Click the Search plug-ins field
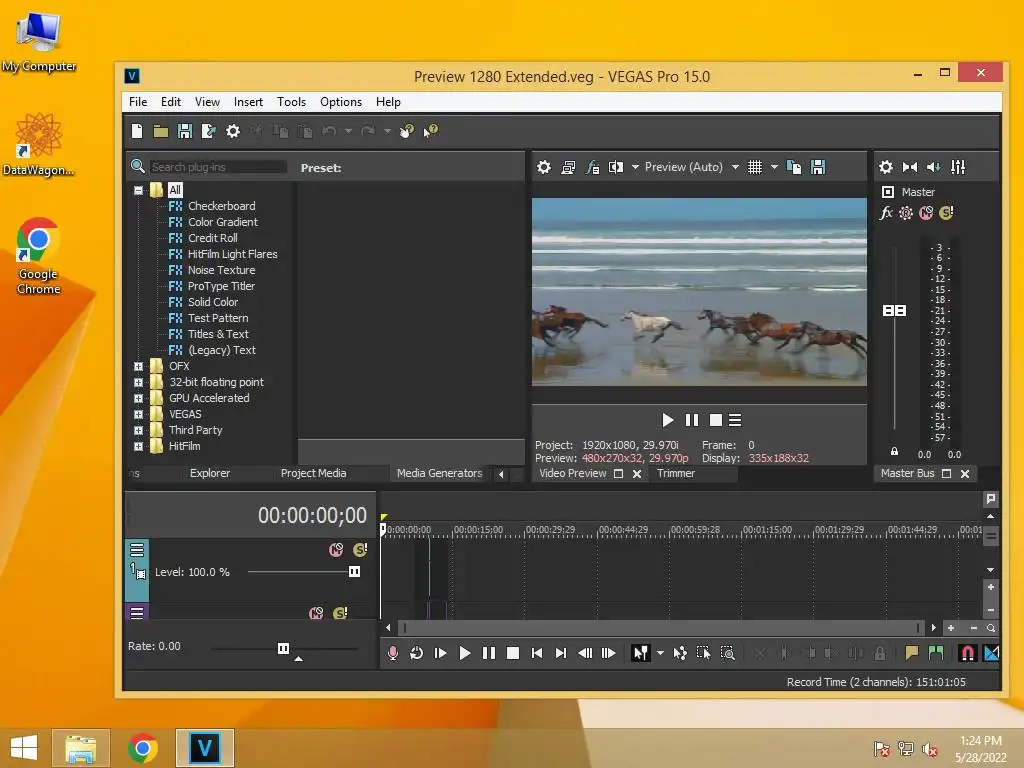 [218, 167]
